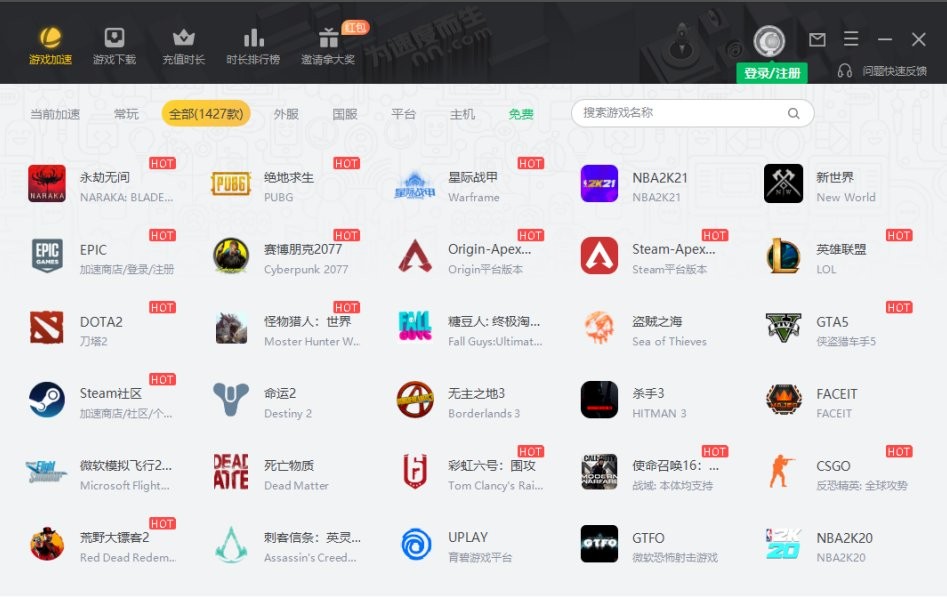Screen dimensions: 947x597
Task: Select the PUBG 绝地求生 game icon
Action: pos(231,184)
